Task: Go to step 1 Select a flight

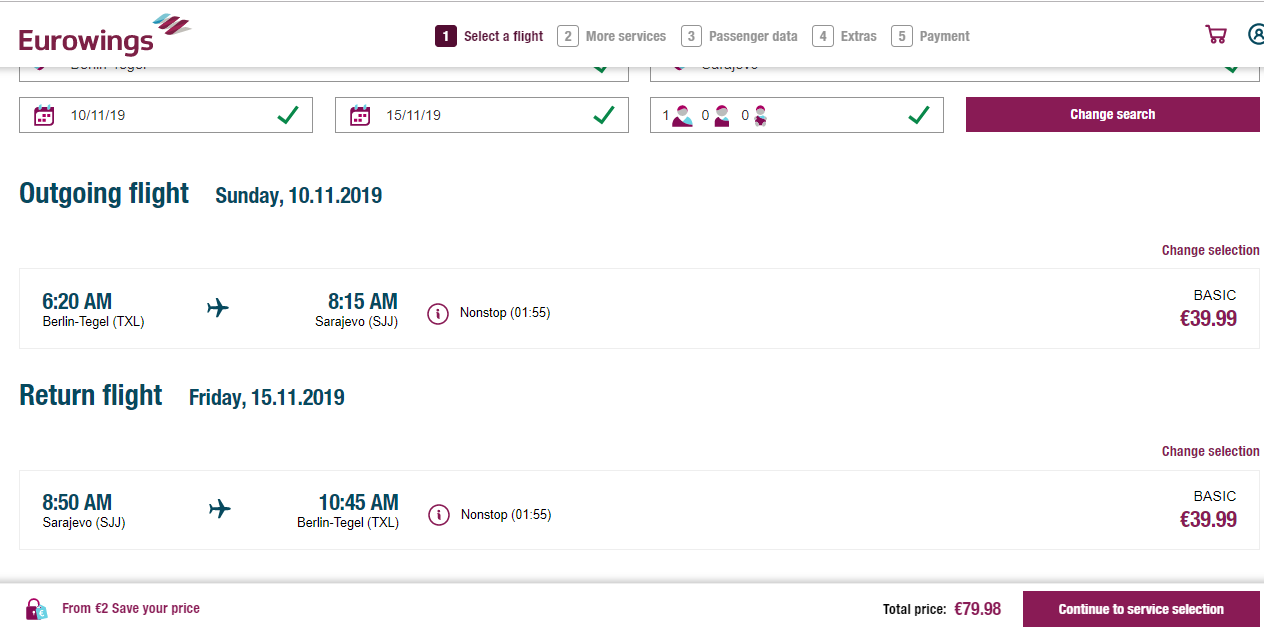Action: 490,36
